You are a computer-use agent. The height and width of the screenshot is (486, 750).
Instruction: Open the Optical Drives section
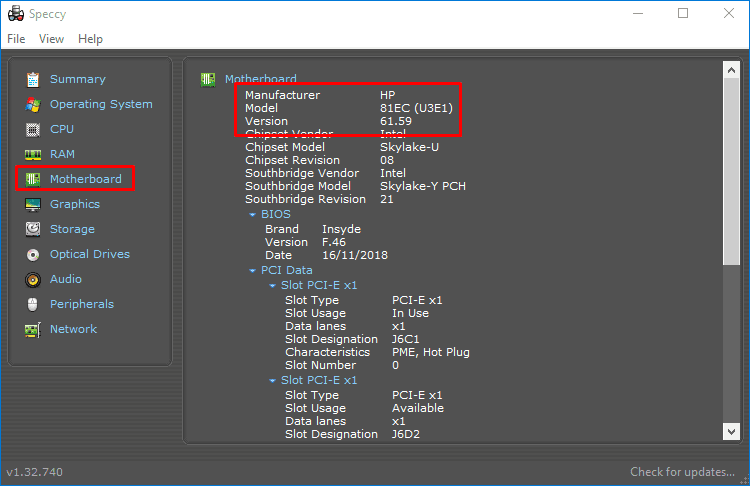click(89, 254)
